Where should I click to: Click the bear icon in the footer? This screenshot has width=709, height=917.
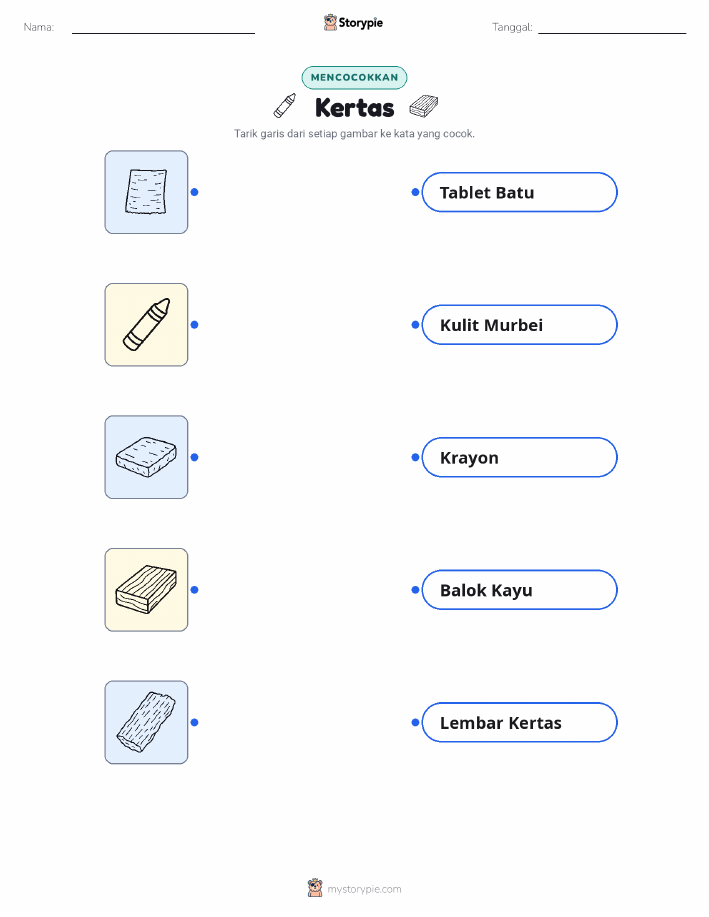[x=315, y=888]
